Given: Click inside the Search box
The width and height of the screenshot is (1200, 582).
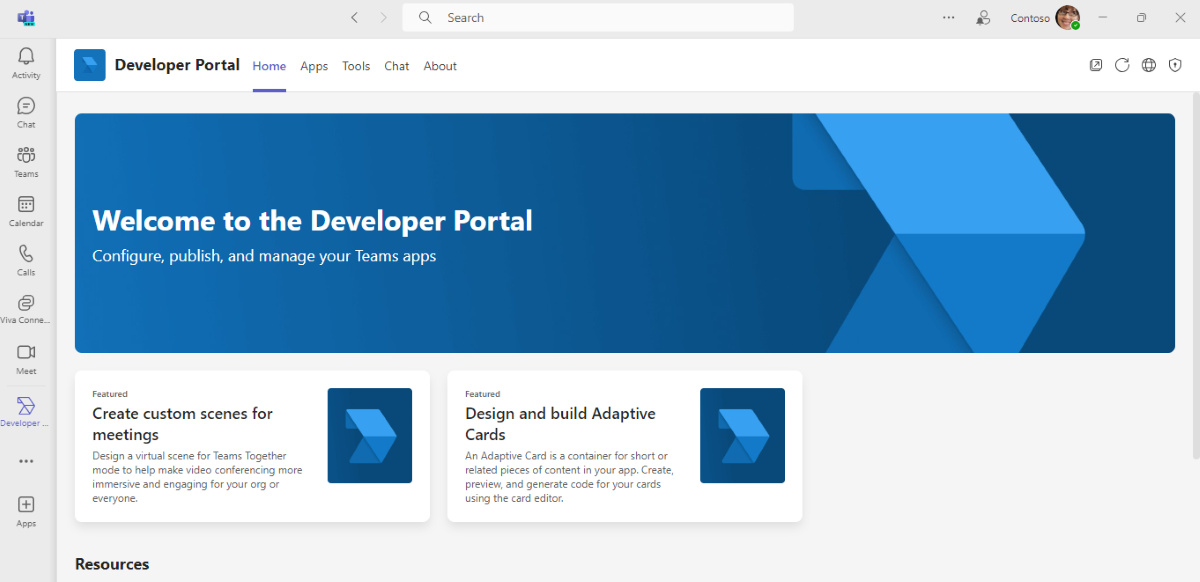Looking at the screenshot, I should pyautogui.click(x=598, y=17).
